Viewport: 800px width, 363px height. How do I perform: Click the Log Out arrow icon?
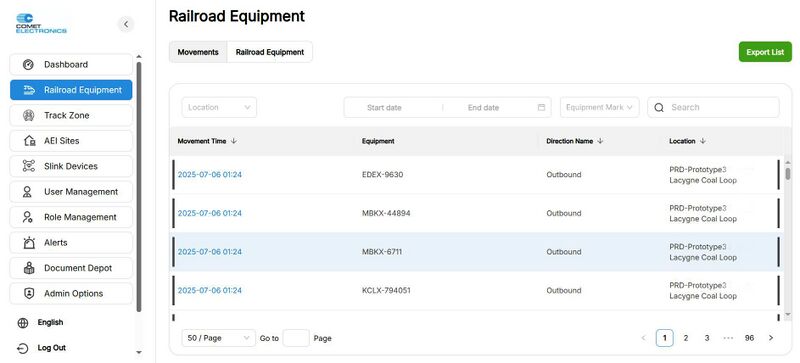click(23, 348)
